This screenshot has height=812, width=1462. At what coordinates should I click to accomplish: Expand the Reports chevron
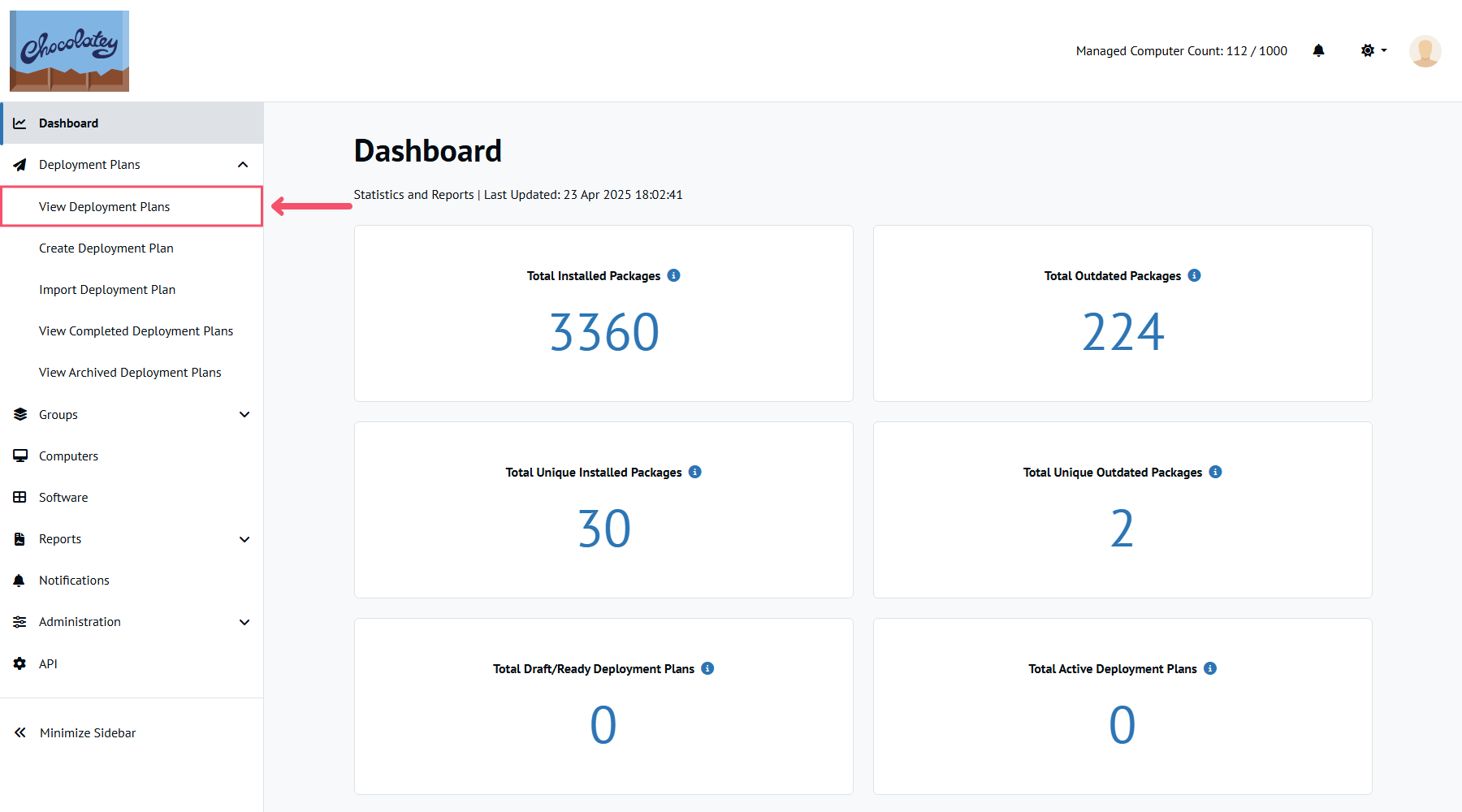244,539
